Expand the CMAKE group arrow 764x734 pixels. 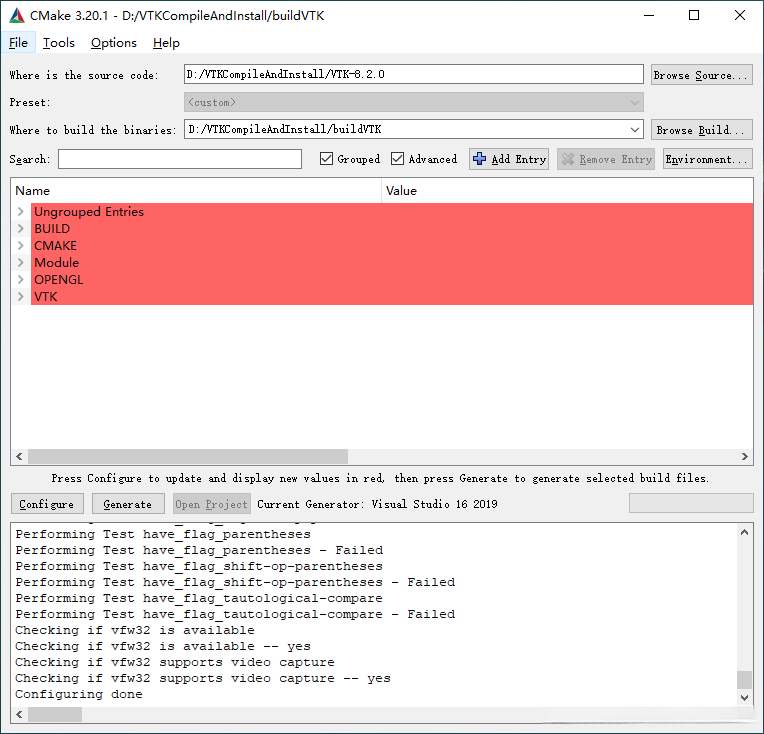[x=20, y=246]
